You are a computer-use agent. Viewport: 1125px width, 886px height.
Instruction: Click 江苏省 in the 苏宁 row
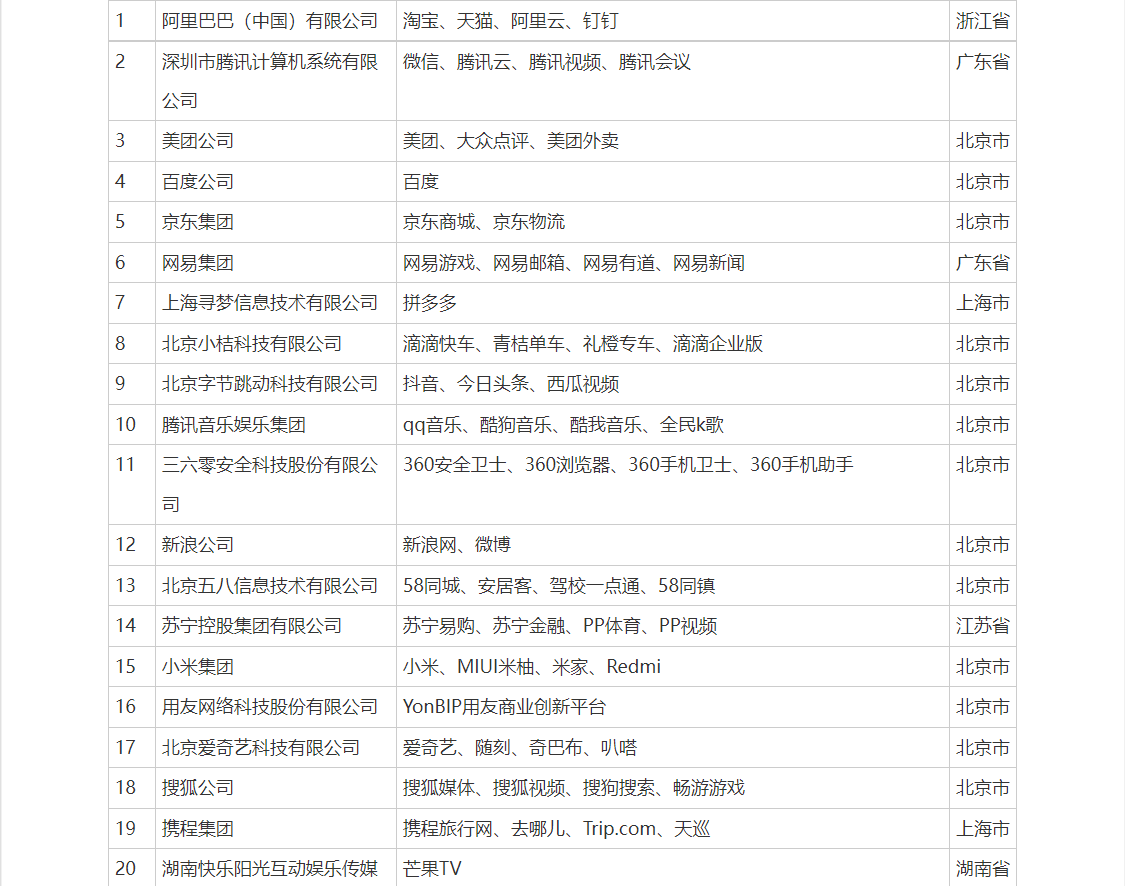pos(982,626)
